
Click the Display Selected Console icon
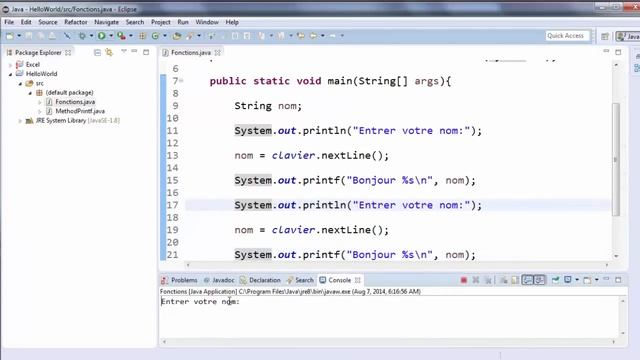(567, 280)
